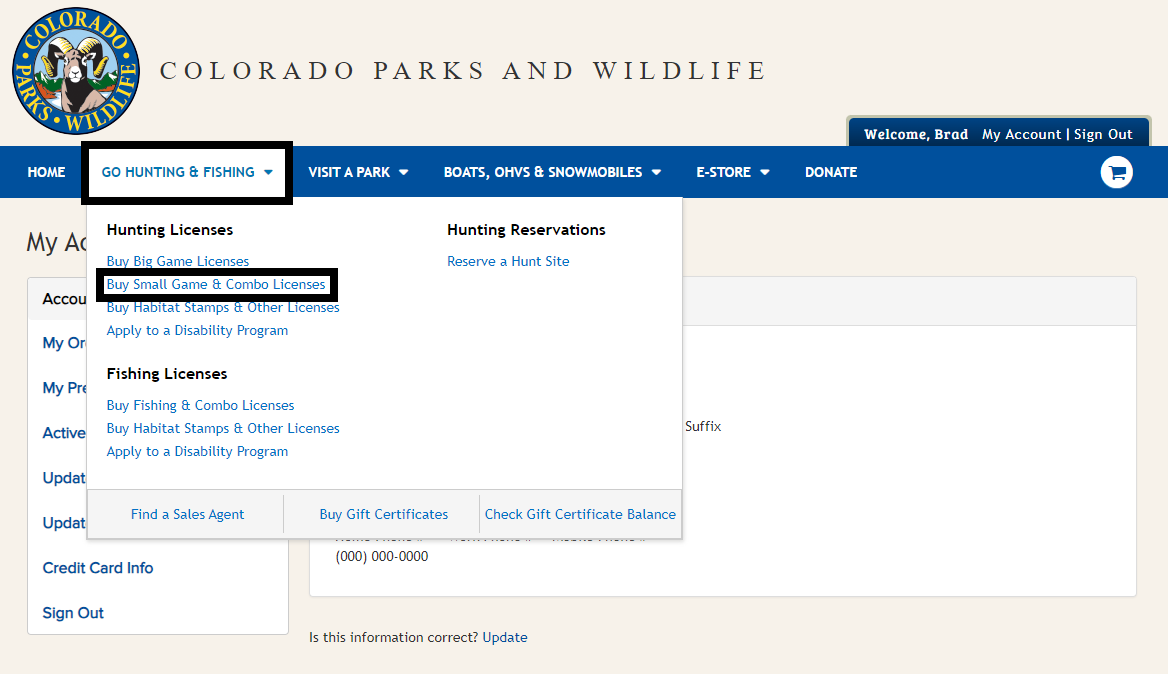The image size is (1168, 674).
Task: Select Buy Small Game & Combo Licenses
Action: click(x=216, y=284)
